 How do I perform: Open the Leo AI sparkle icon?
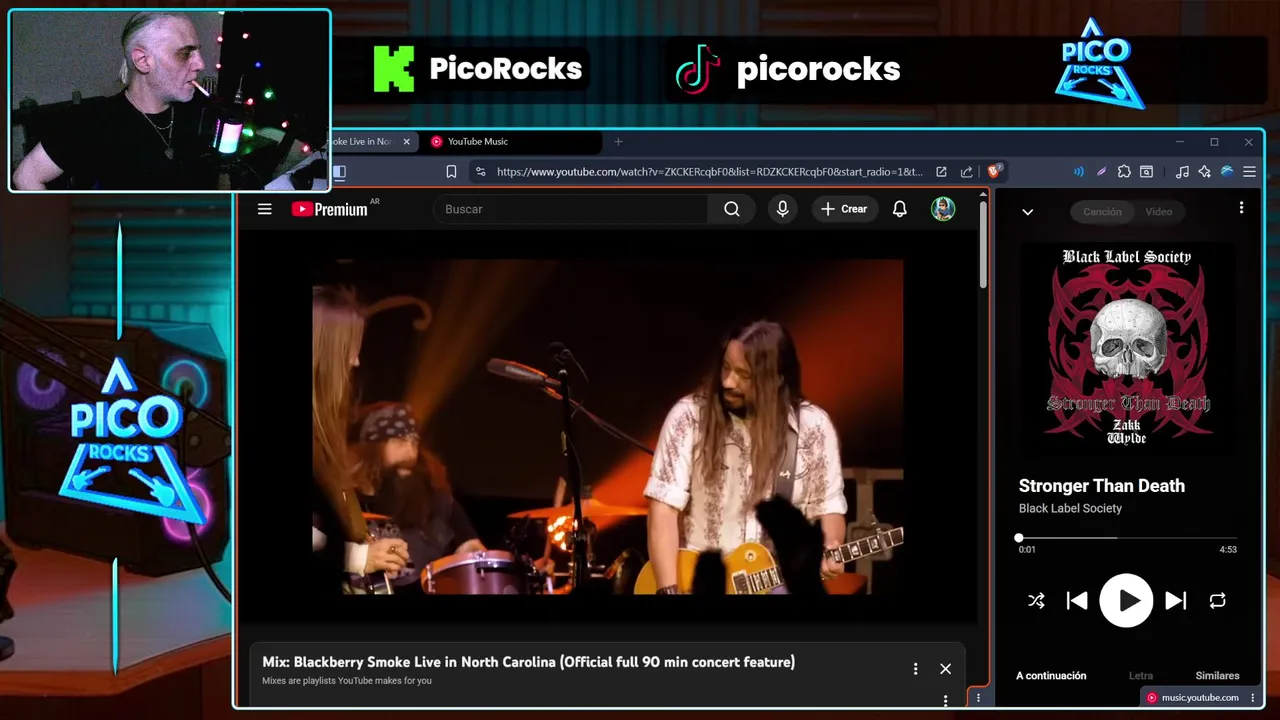click(x=1205, y=172)
